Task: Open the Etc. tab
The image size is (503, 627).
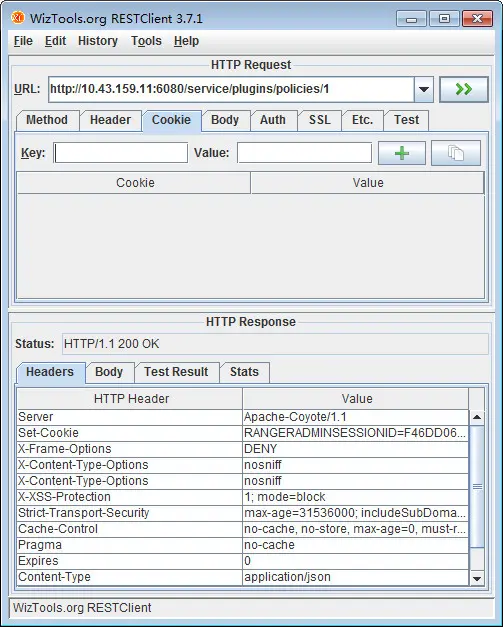Action: click(x=363, y=120)
